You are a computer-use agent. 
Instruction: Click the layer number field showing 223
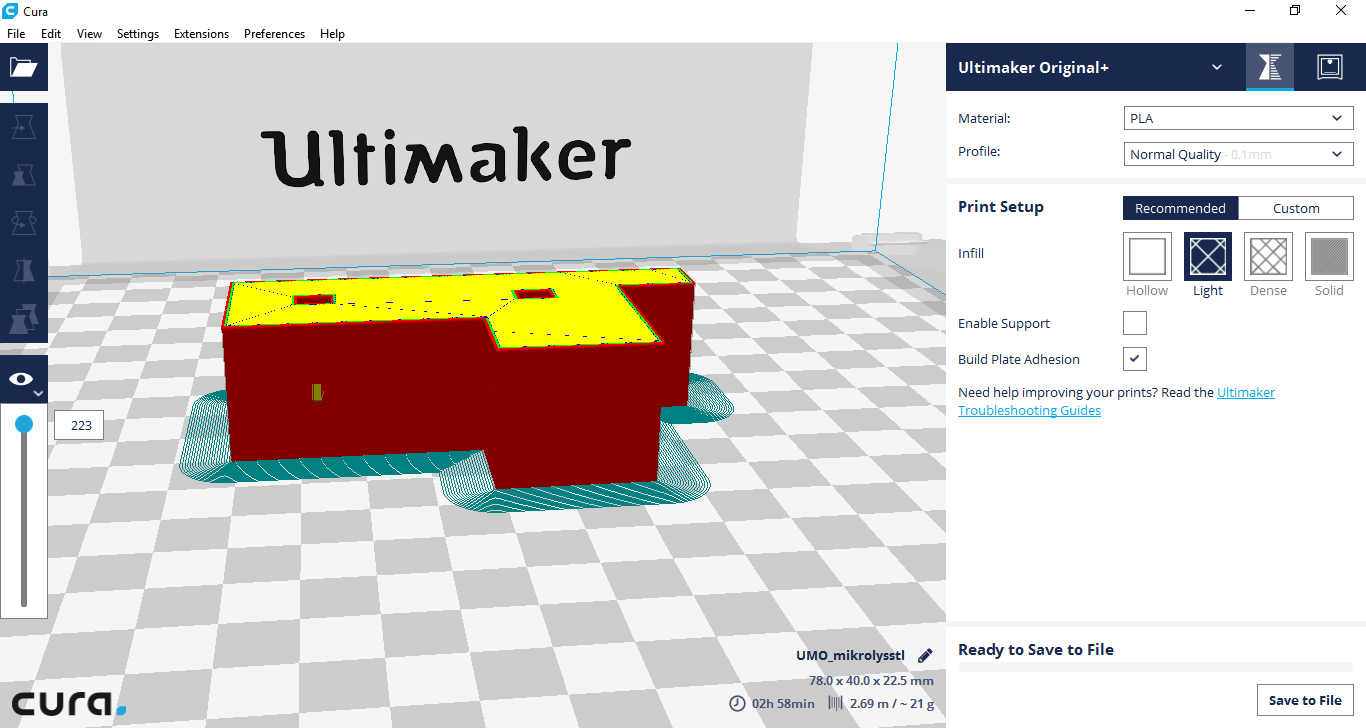80,425
